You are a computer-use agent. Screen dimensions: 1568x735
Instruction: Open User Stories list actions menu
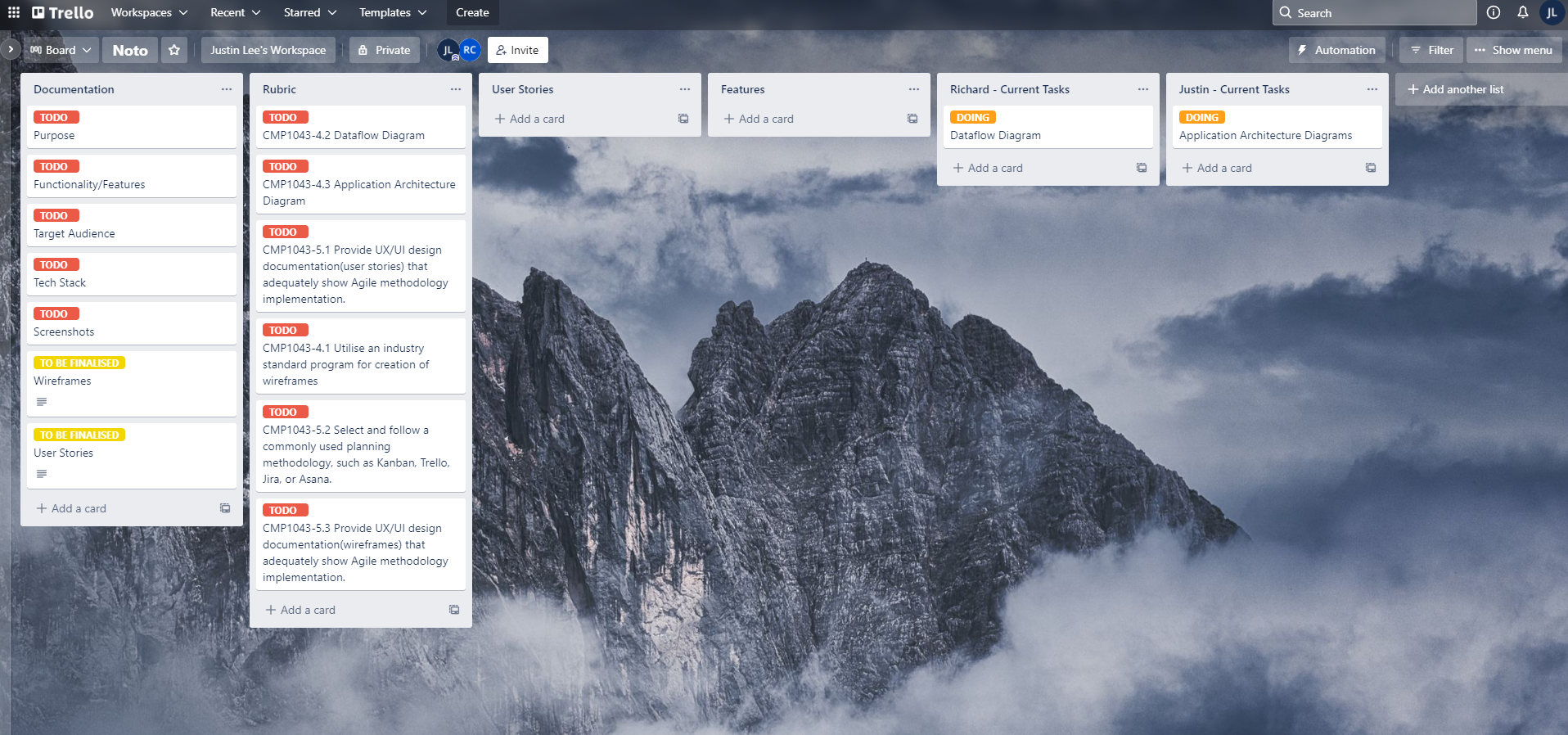pos(685,89)
